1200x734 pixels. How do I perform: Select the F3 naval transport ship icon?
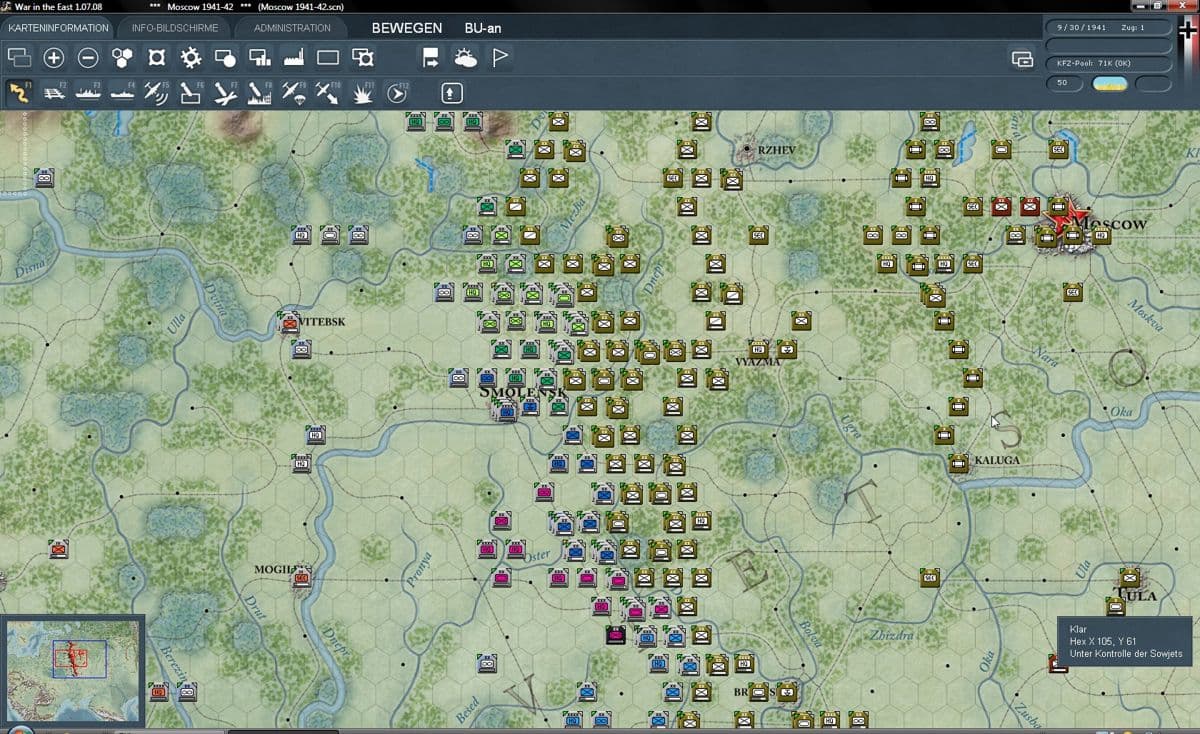click(88, 92)
